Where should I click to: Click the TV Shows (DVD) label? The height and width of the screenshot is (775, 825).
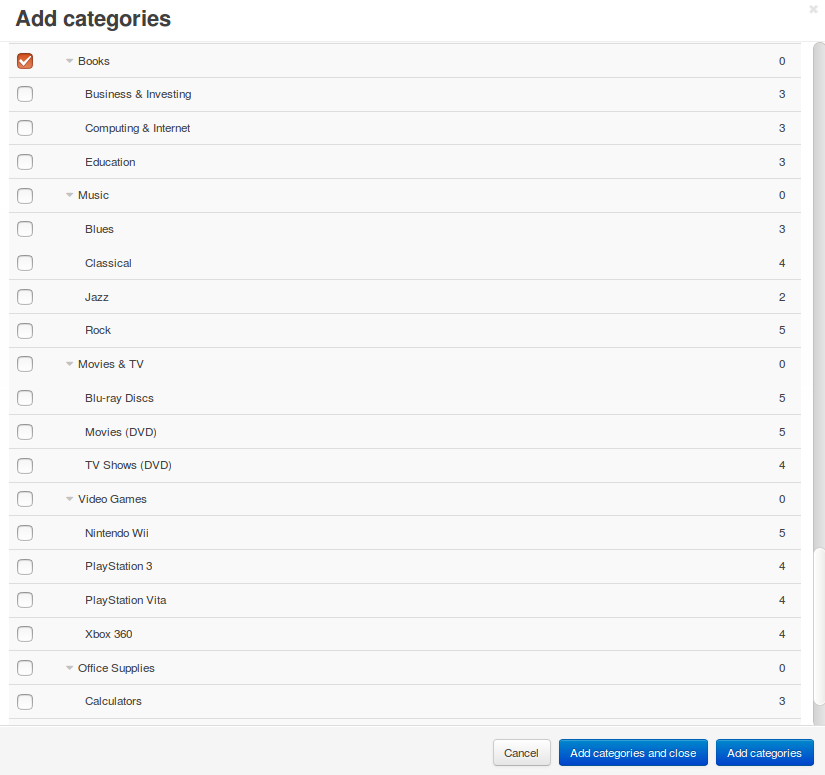(128, 465)
